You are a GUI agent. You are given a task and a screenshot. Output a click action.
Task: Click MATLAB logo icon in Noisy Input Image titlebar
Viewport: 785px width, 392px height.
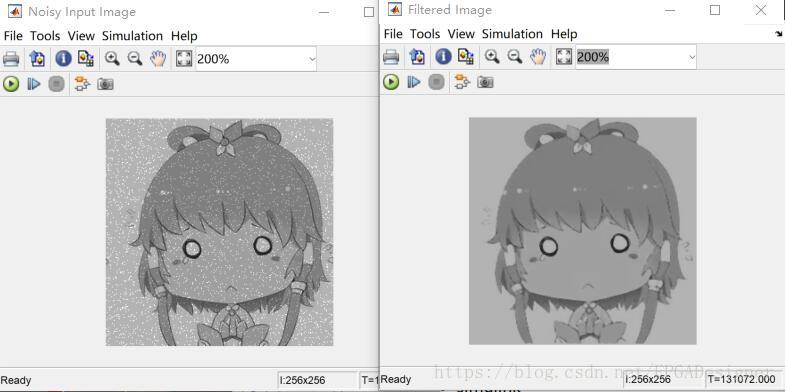pyautogui.click(x=15, y=11)
